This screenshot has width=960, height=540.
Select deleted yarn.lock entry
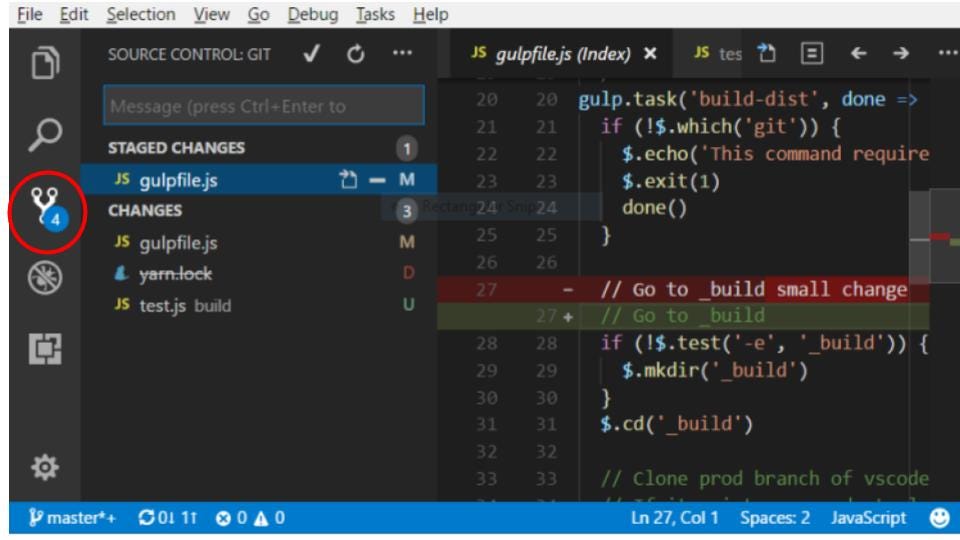tap(259, 274)
